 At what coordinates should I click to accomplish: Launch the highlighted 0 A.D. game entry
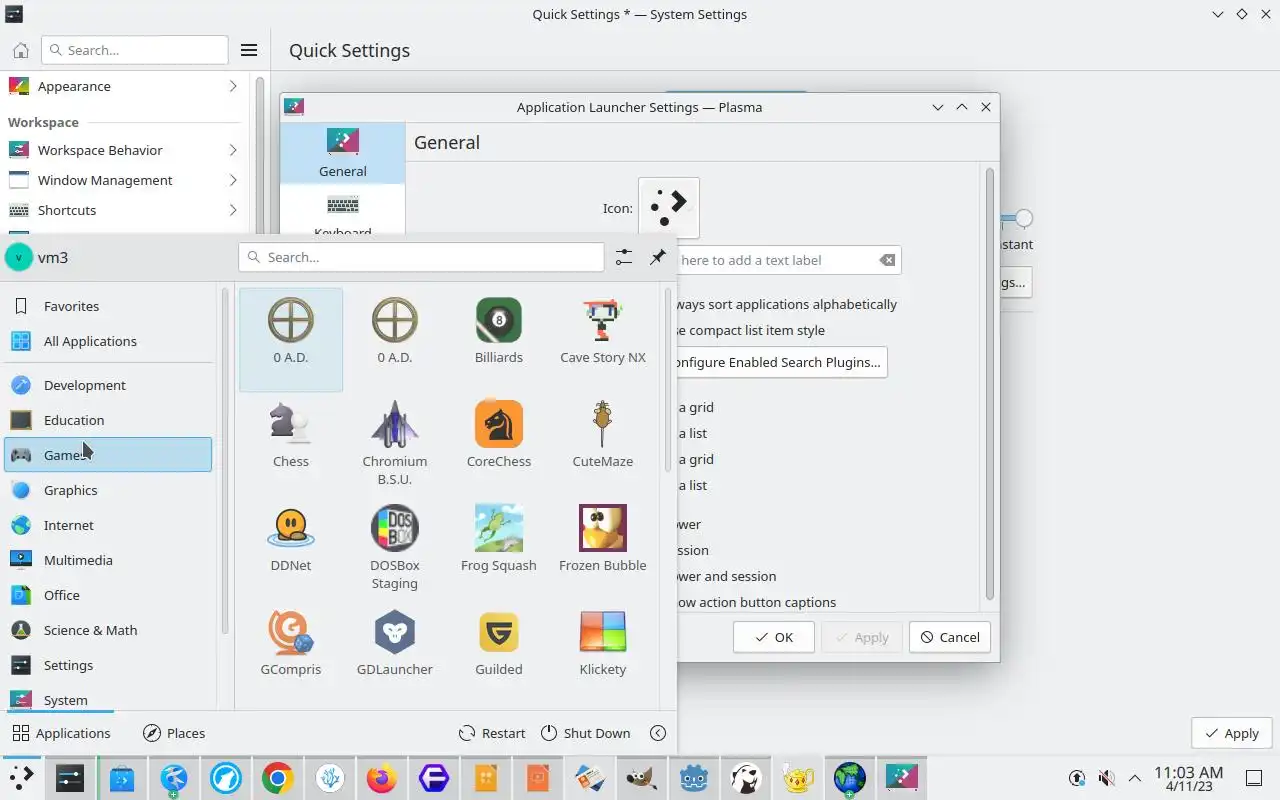(291, 340)
